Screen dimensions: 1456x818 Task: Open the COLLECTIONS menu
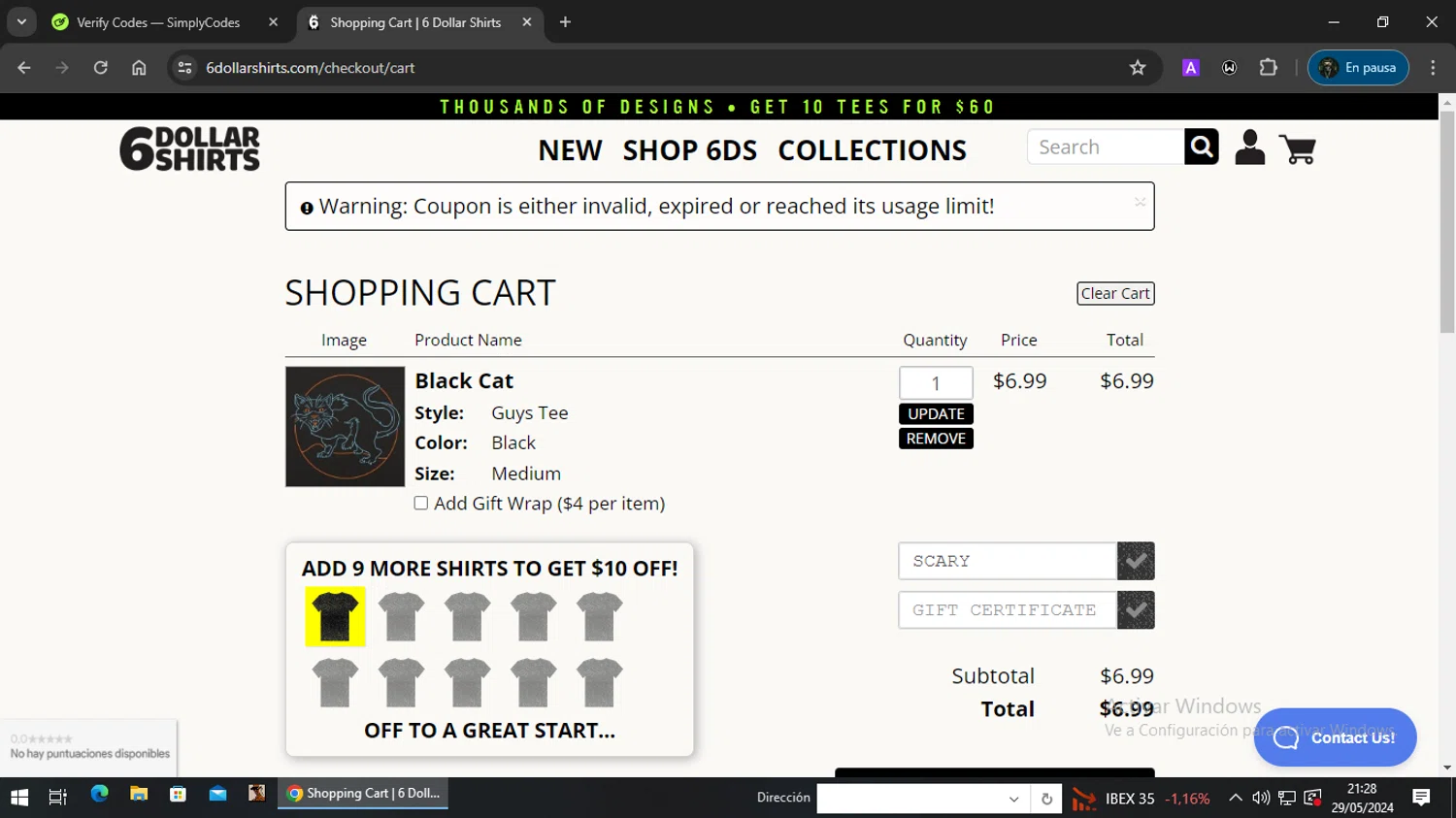872,150
